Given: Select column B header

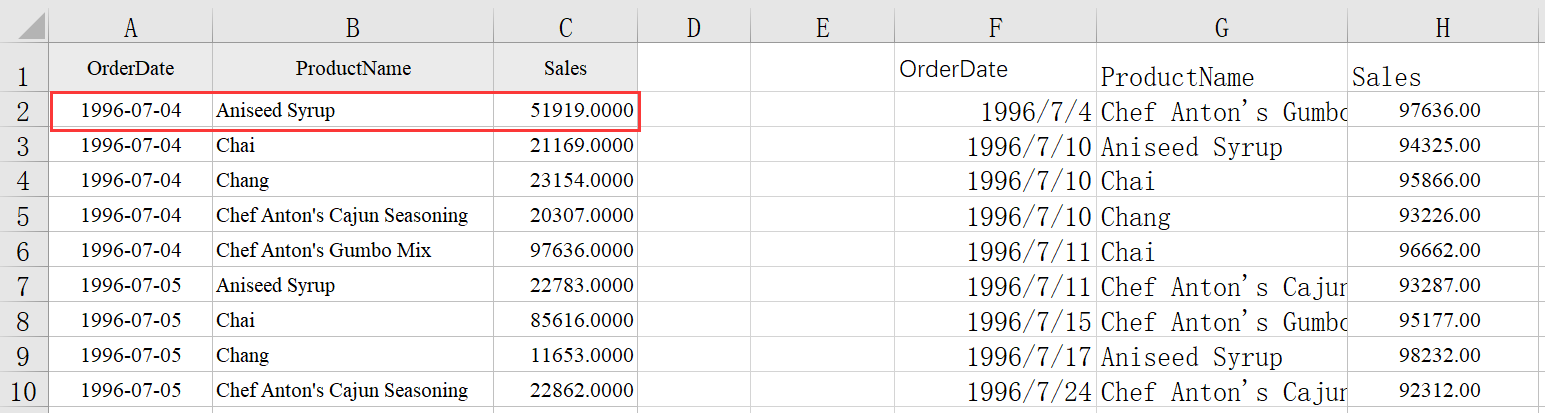Looking at the screenshot, I should (x=353, y=28).
